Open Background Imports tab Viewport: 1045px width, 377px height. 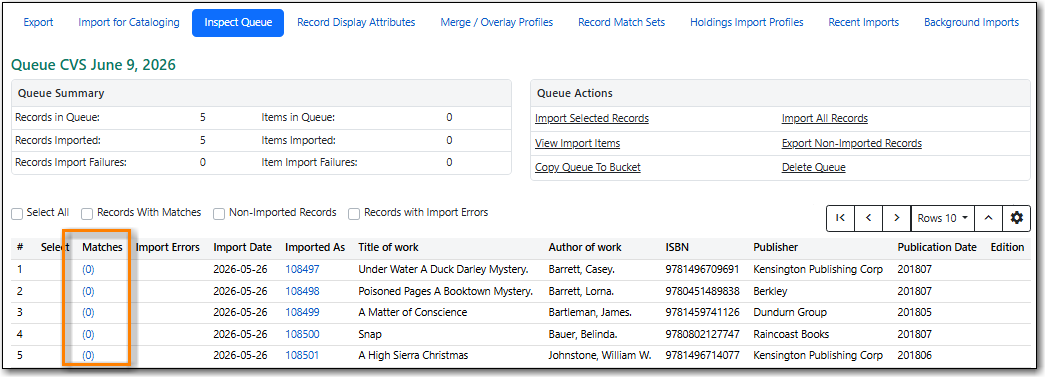(971, 23)
